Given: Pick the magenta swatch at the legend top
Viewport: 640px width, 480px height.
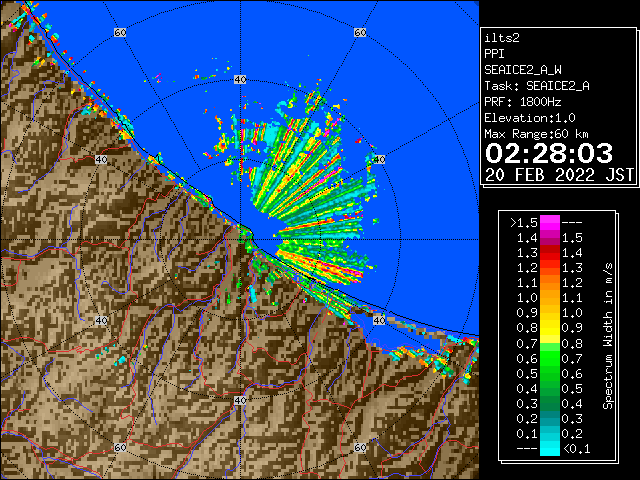Looking at the screenshot, I should 550,223.
